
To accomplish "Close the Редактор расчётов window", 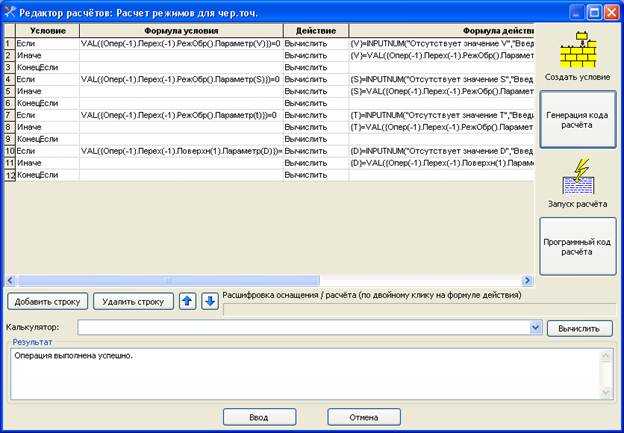I will 611,12.
